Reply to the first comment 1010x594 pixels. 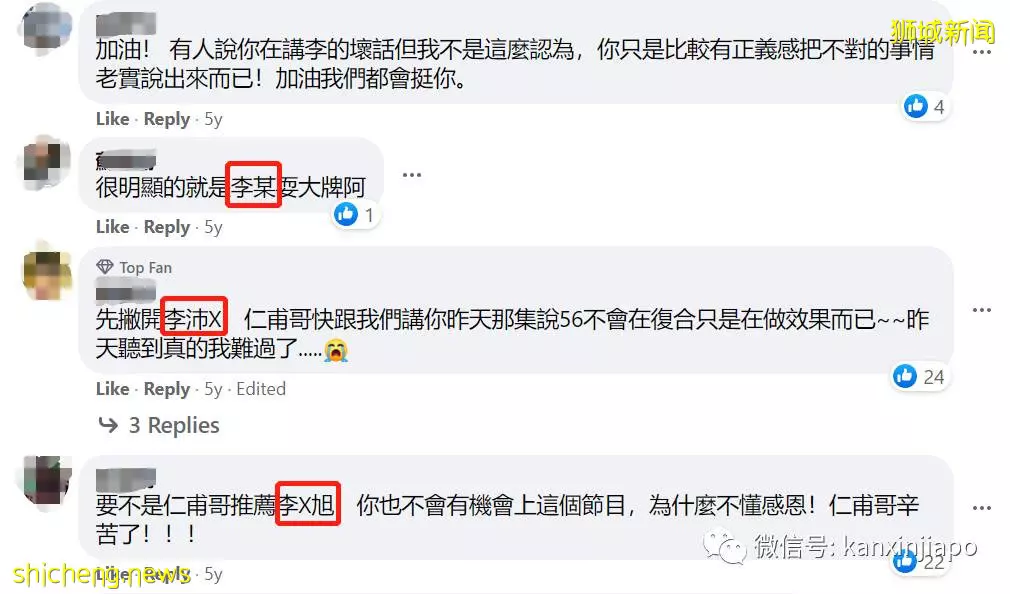tap(167, 119)
